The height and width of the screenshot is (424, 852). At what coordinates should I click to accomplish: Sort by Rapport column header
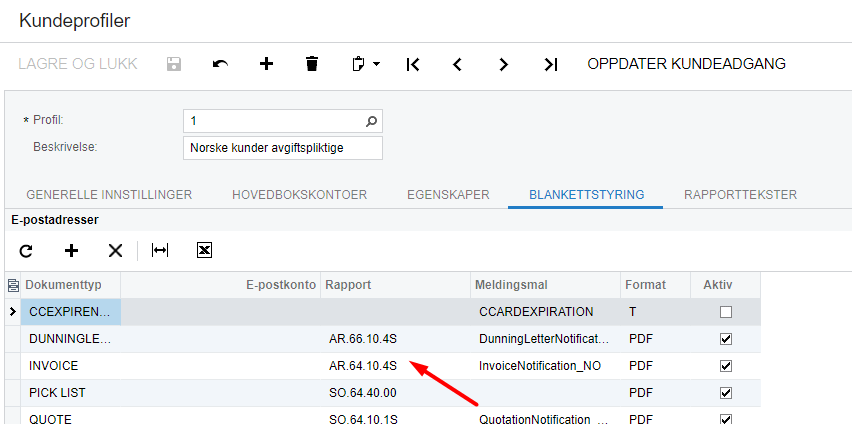click(396, 285)
